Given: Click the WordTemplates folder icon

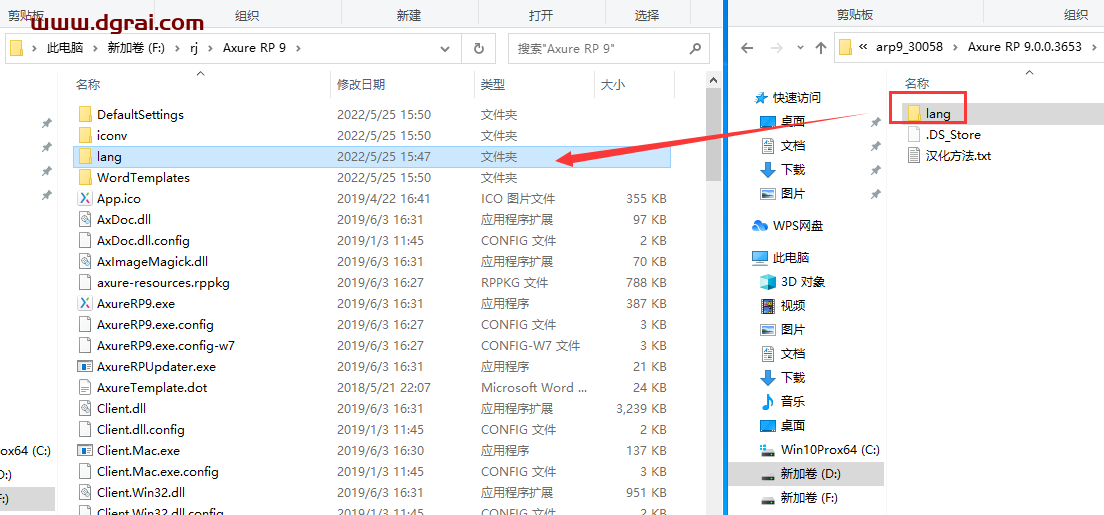Looking at the screenshot, I should (85, 178).
